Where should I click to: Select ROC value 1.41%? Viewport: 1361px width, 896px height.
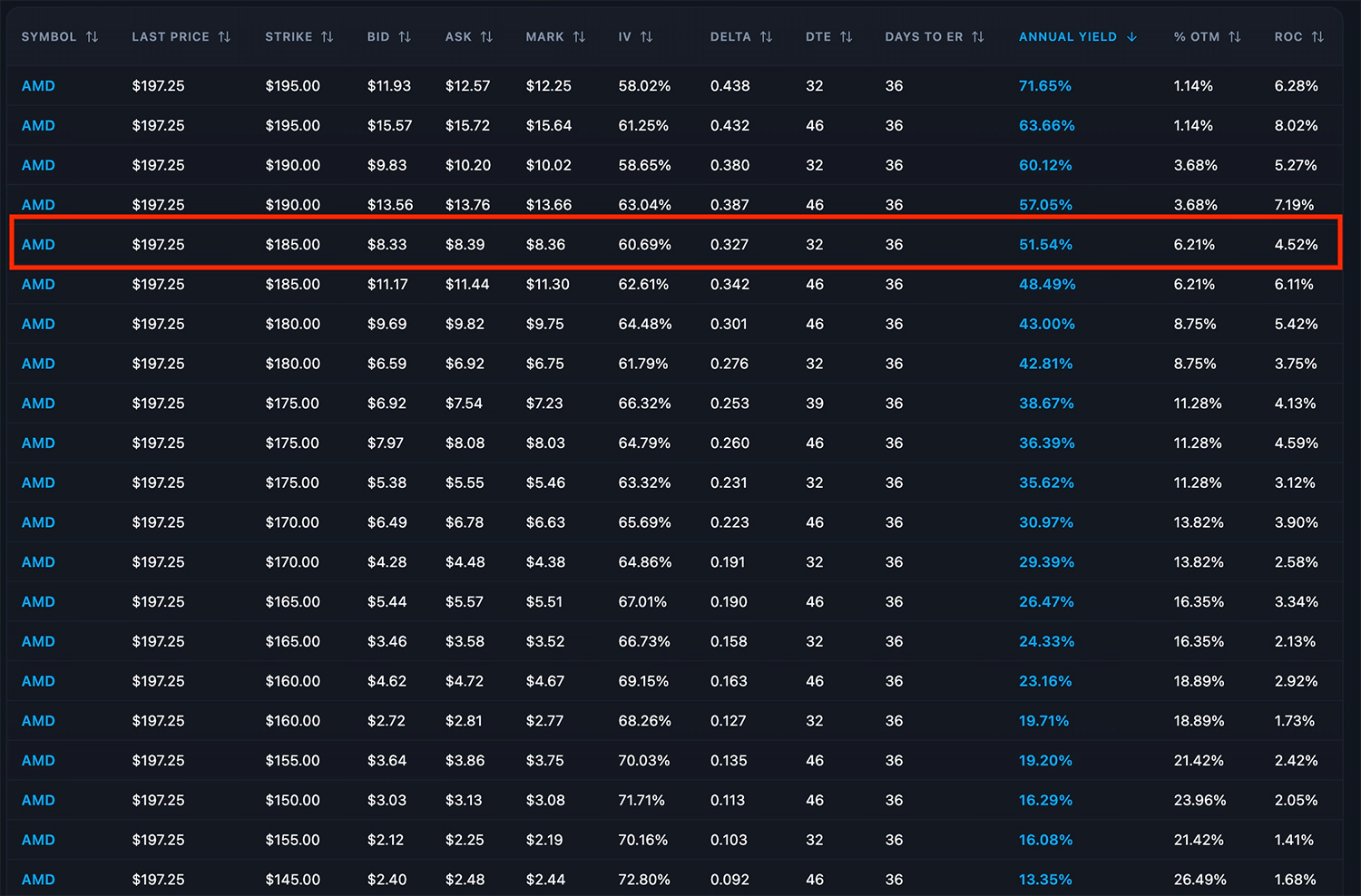(x=1294, y=840)
